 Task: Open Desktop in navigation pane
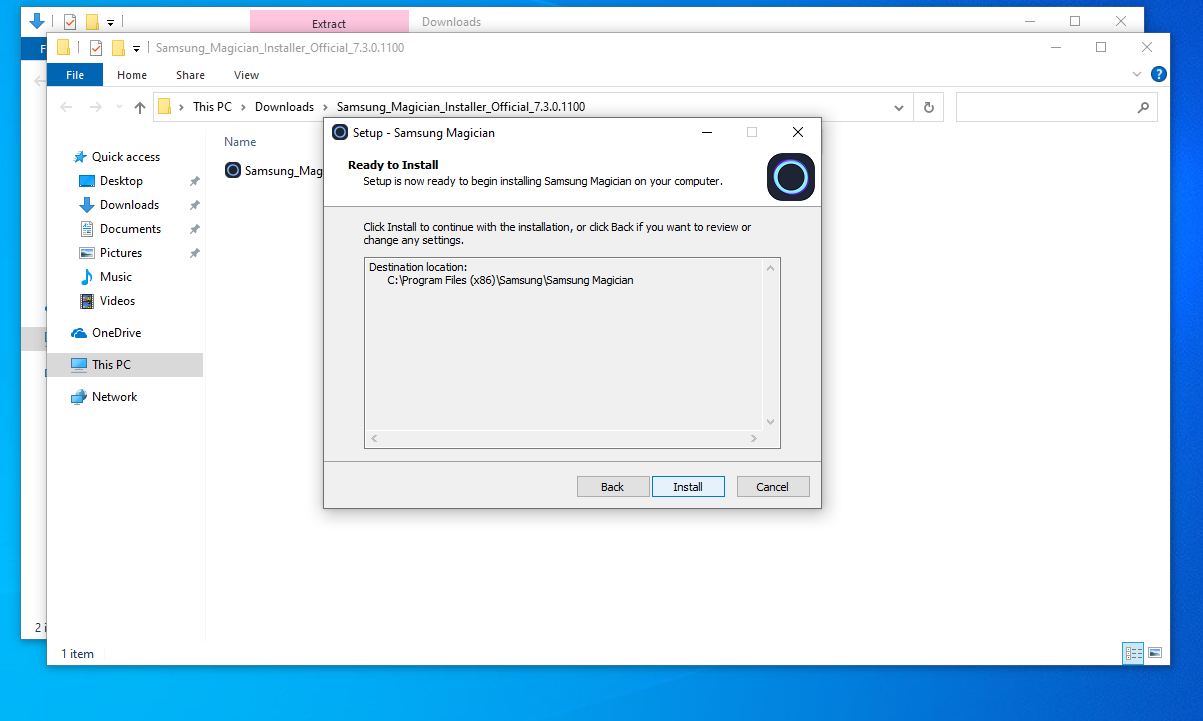(121, 181)
